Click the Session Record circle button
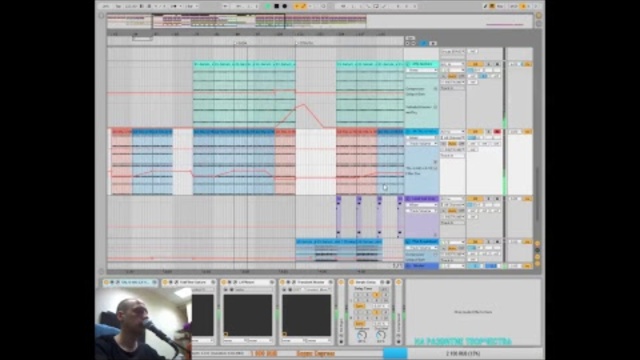 (x=323, y=6)
